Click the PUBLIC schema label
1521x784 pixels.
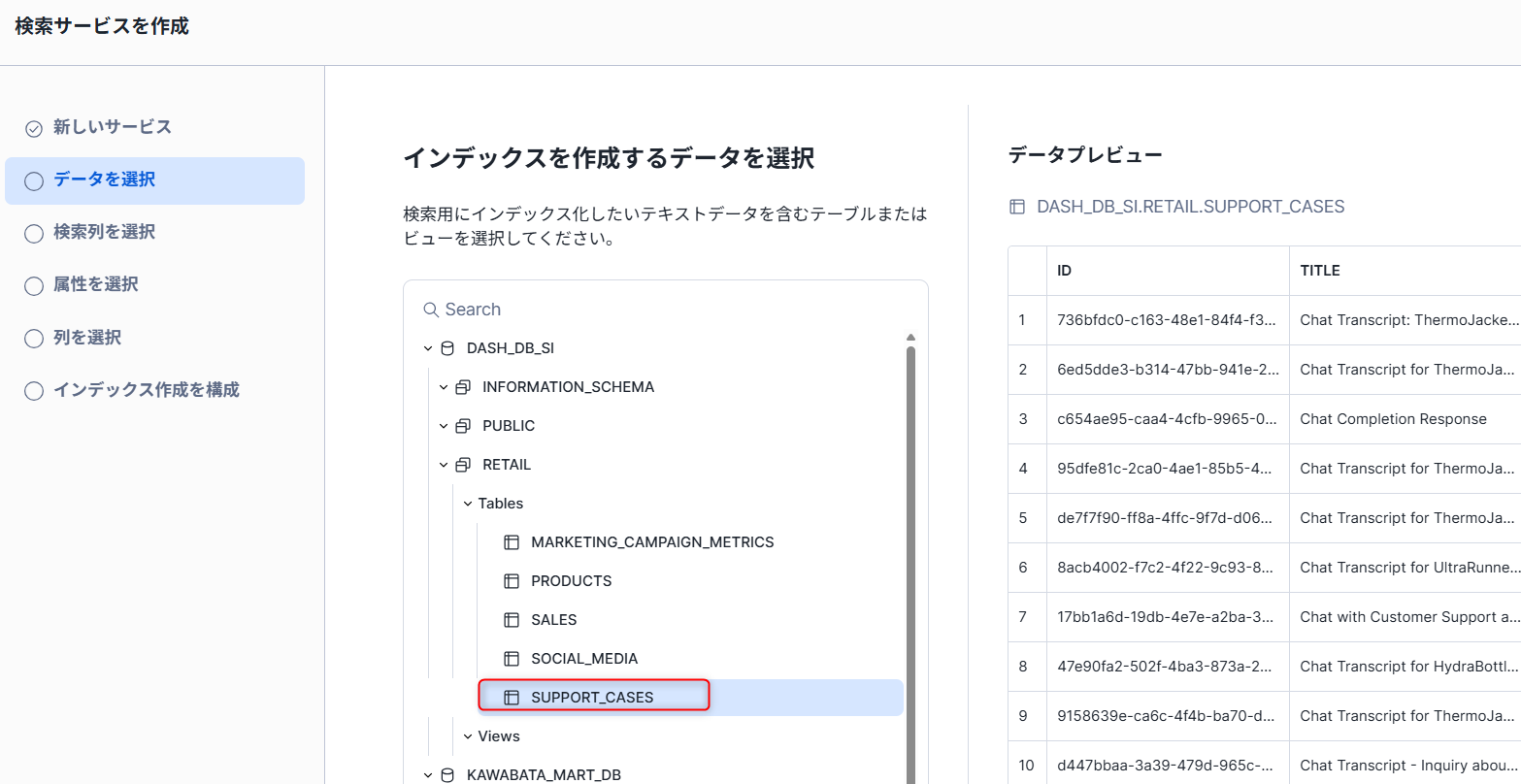point(509,426)
